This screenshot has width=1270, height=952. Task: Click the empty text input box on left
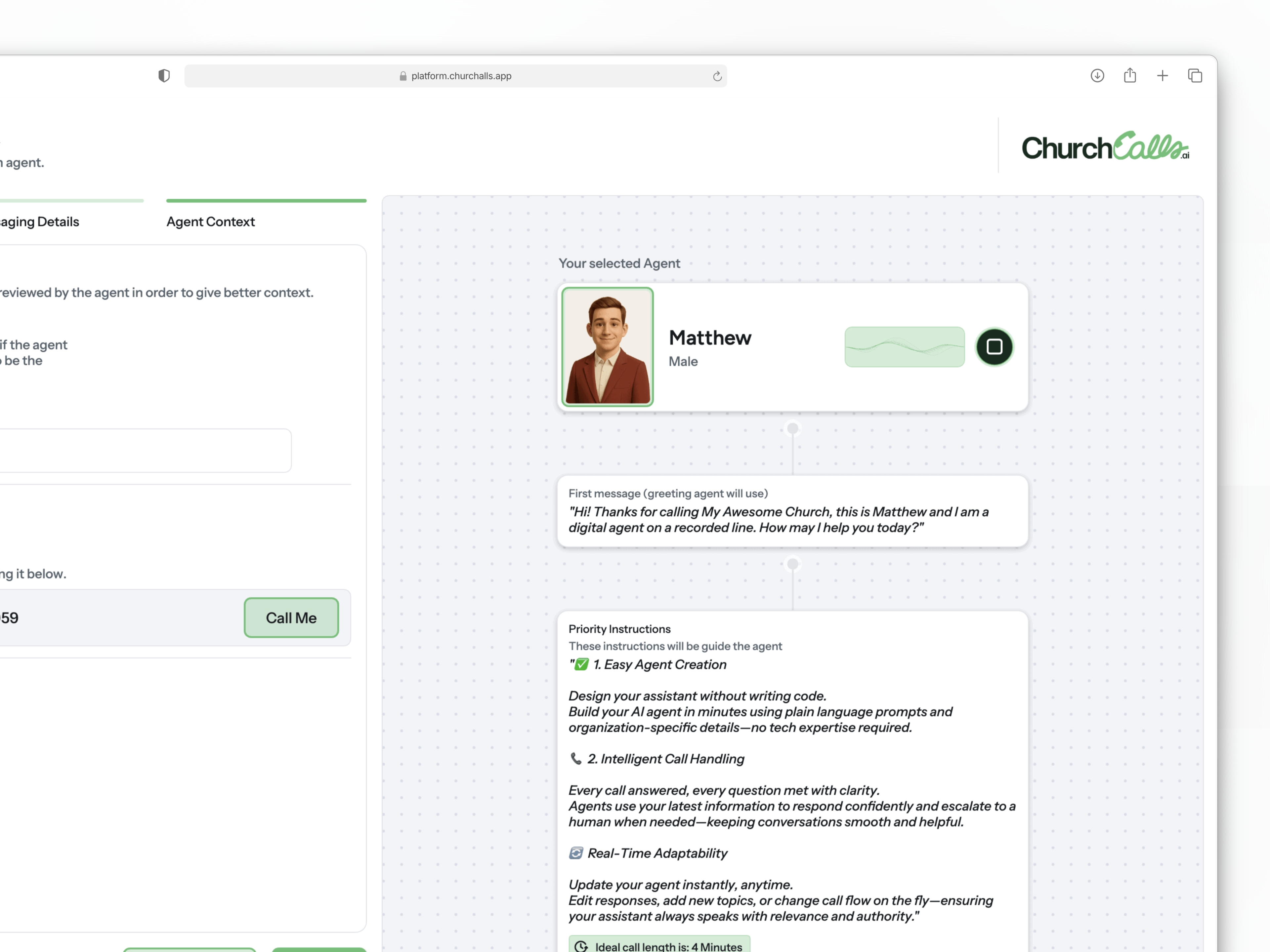(144, 451)
